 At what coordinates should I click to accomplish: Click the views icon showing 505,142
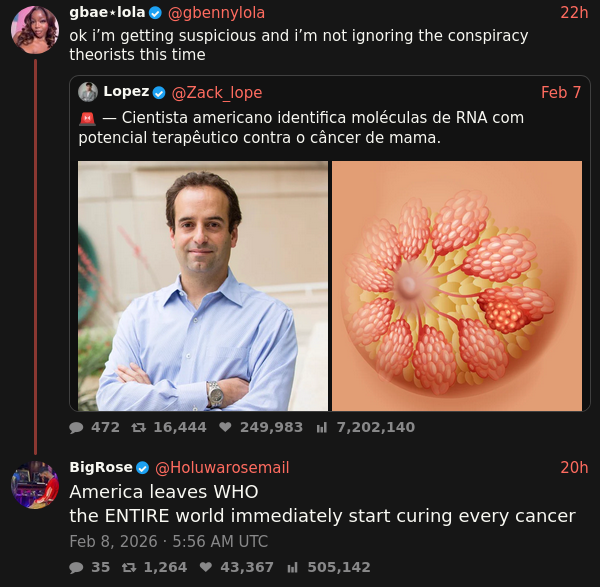(294, 567)
